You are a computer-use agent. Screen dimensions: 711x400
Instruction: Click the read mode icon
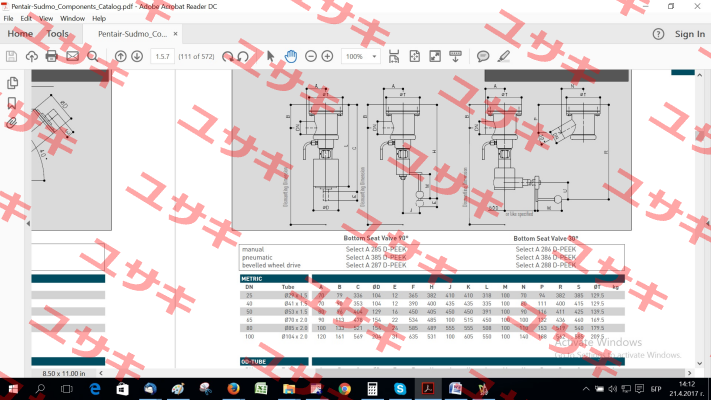tap(455, 56)
